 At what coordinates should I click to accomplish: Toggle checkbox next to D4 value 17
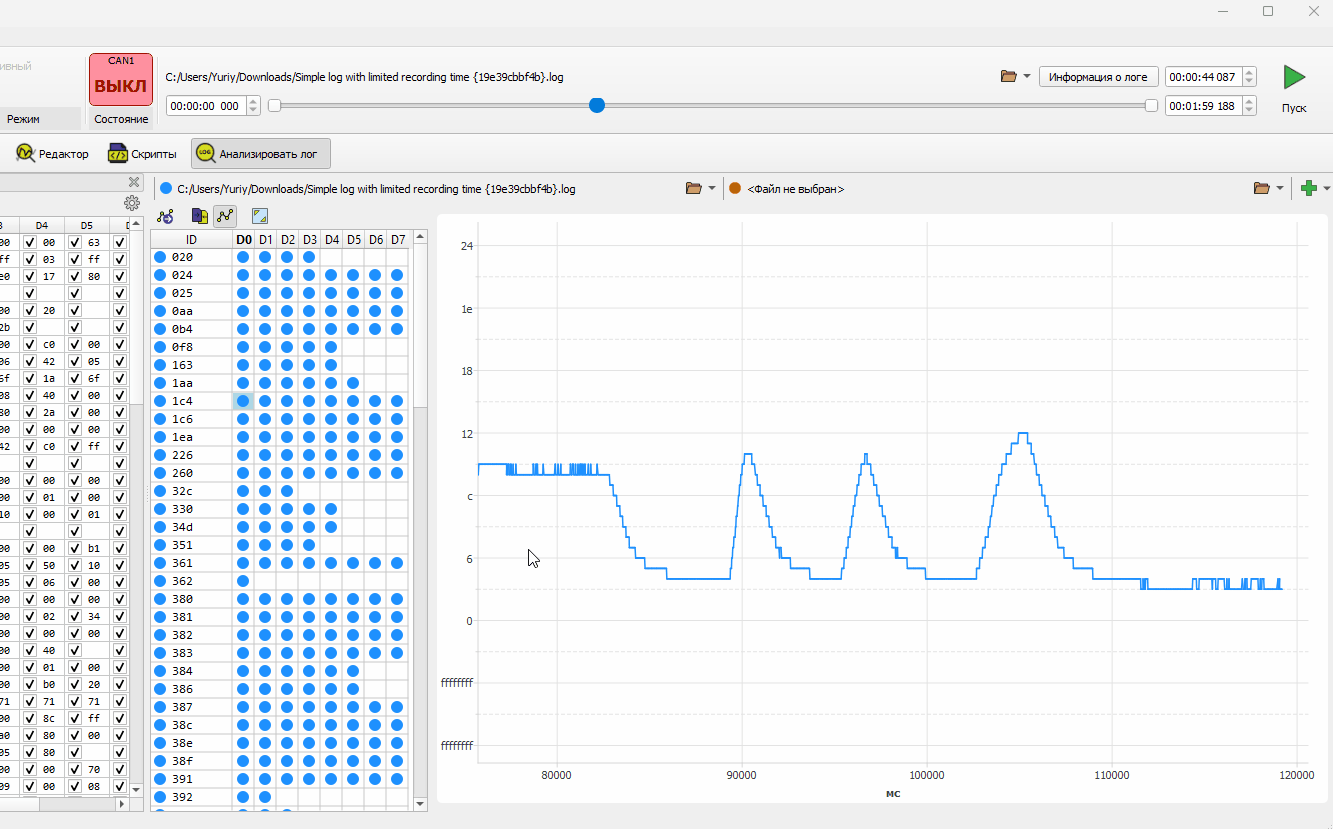[x=30, y=276]
